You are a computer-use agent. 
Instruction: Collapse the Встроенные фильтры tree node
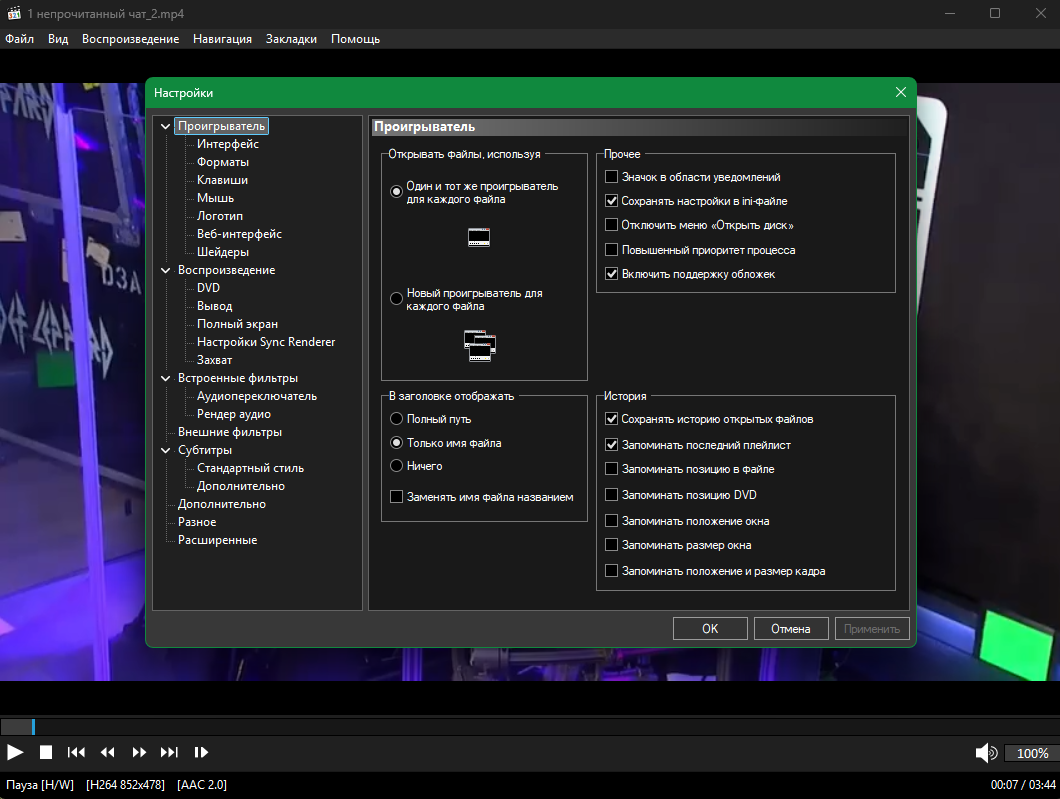tap(166, 379)
